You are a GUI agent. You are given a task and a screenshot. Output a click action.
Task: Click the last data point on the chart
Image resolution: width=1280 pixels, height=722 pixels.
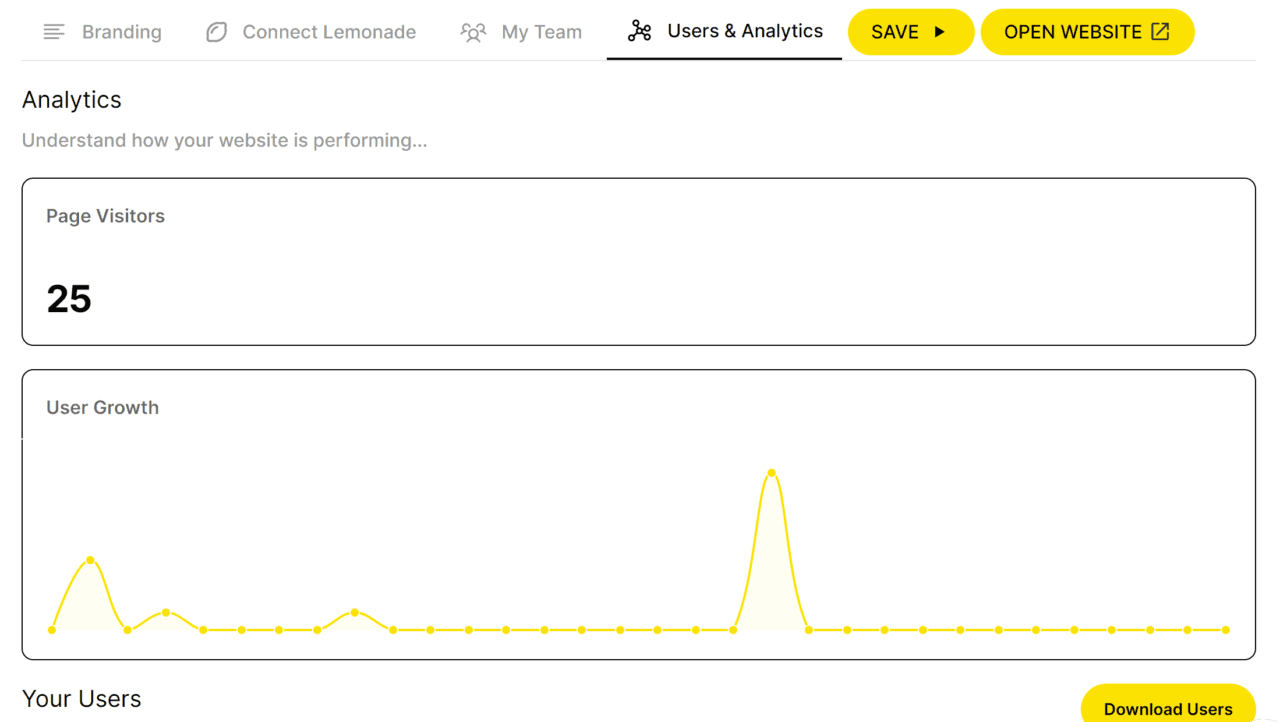(1226, 630)
